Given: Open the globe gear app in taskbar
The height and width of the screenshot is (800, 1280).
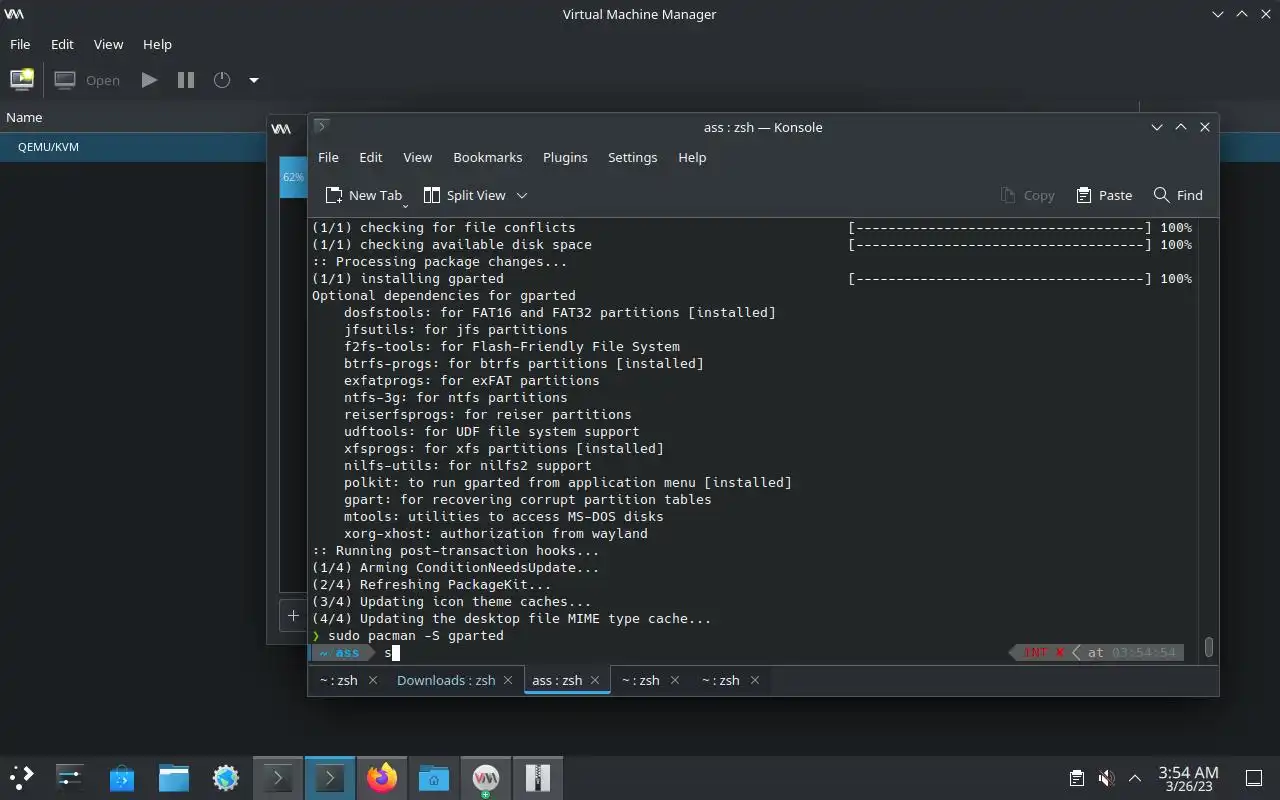Looking at the screenshot, I should pyautogui.click(x=226, y=777).
